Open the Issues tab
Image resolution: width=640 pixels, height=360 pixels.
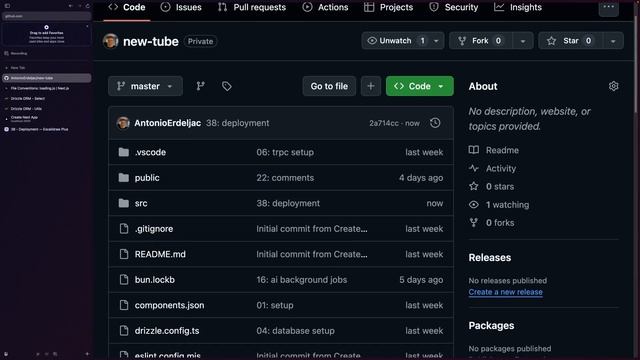coord(181,7)
